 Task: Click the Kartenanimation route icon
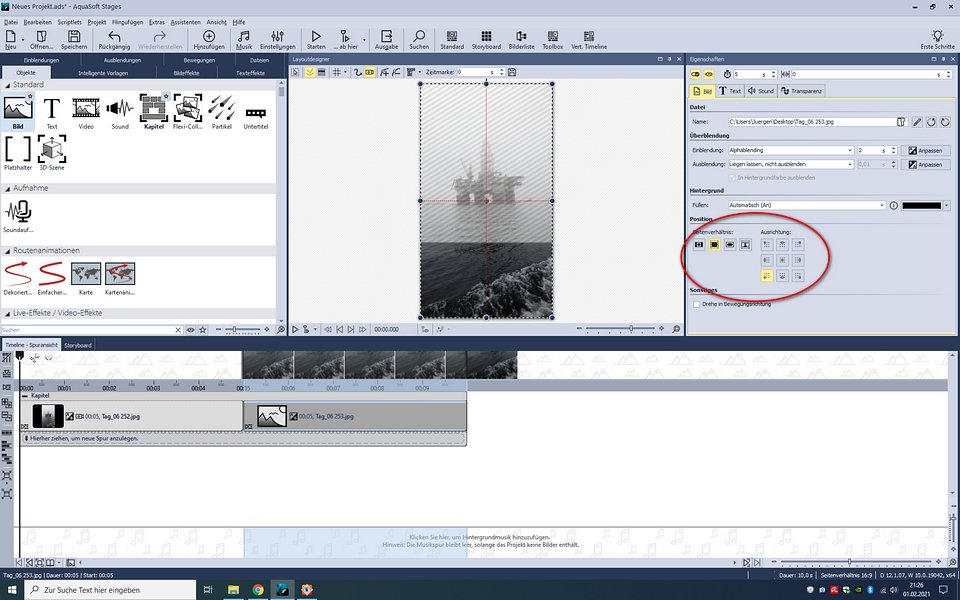coord(119,275)
